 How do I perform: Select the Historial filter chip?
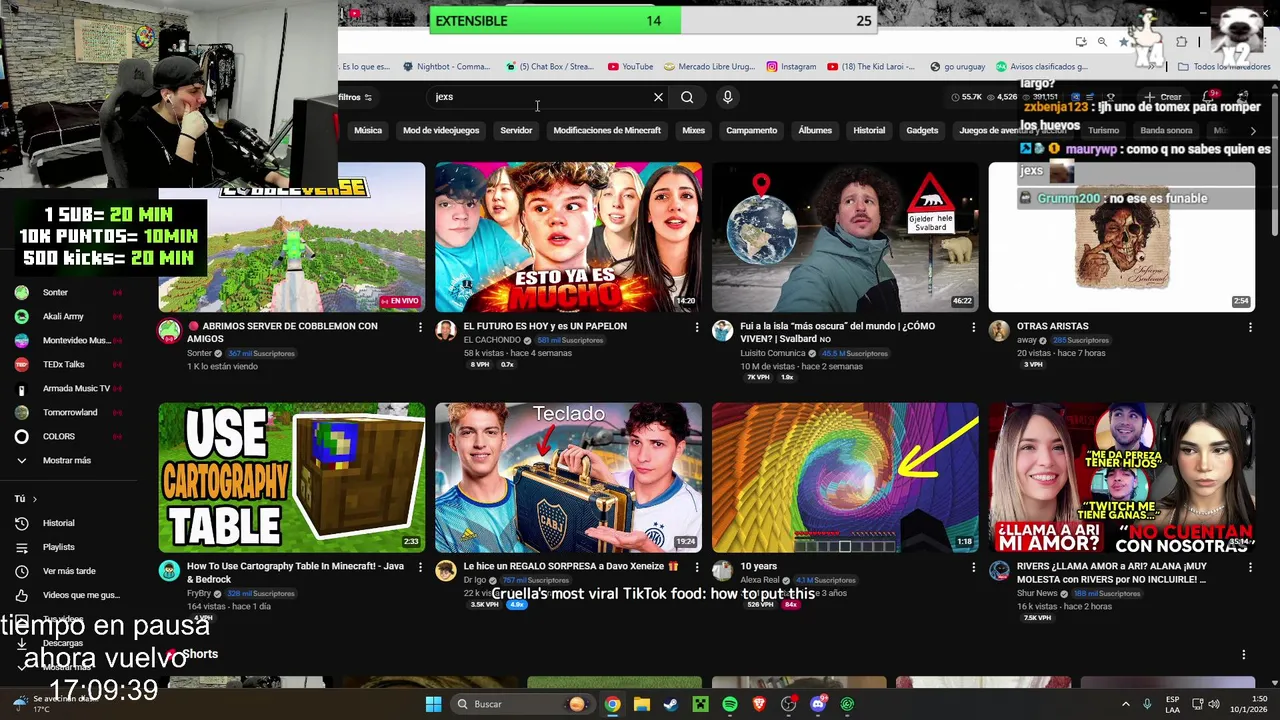(869, 130)
